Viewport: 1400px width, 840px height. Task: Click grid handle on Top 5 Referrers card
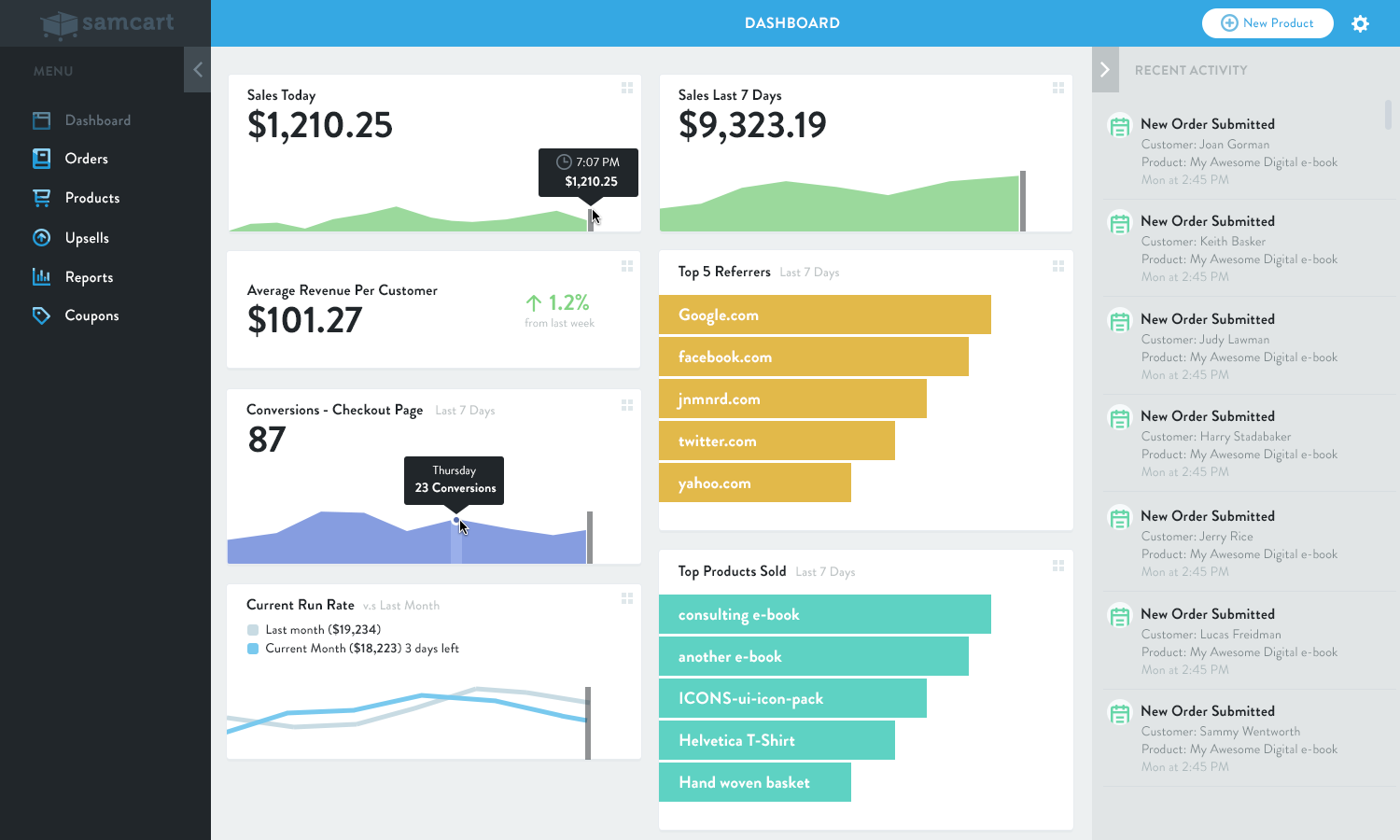[x=1058, y=266]
